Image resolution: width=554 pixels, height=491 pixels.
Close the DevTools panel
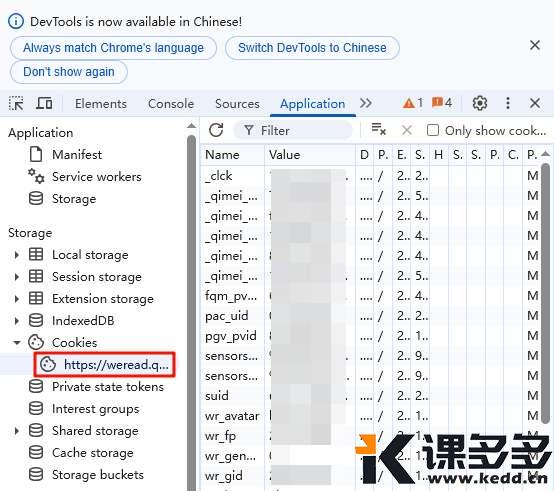[535, 103]
